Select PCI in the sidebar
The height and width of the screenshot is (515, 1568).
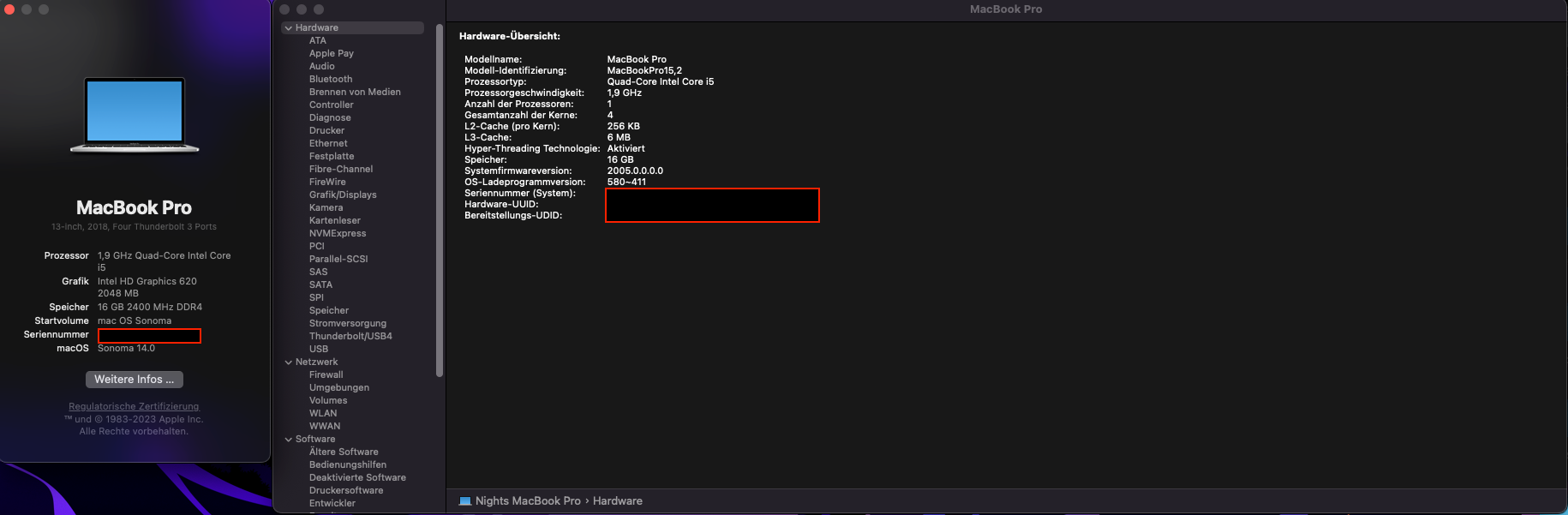pos(317,246)
